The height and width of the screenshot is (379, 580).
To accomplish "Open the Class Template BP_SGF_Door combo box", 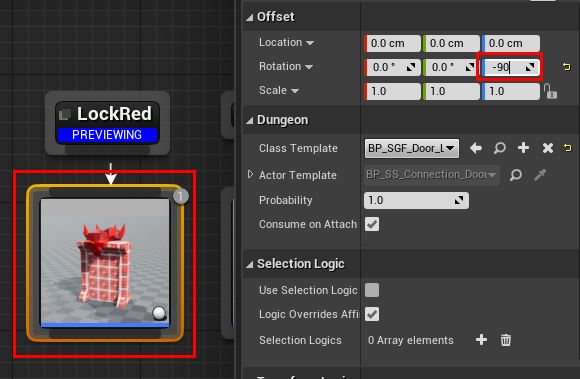I will coord(412,148).
